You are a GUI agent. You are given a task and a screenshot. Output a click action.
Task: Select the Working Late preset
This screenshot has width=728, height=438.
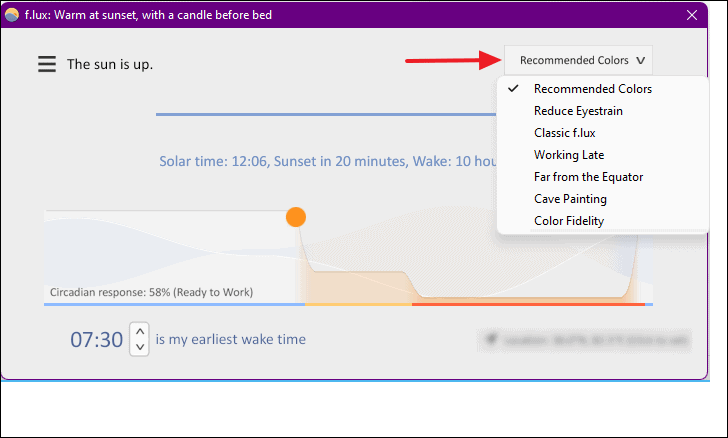[603, 155]
